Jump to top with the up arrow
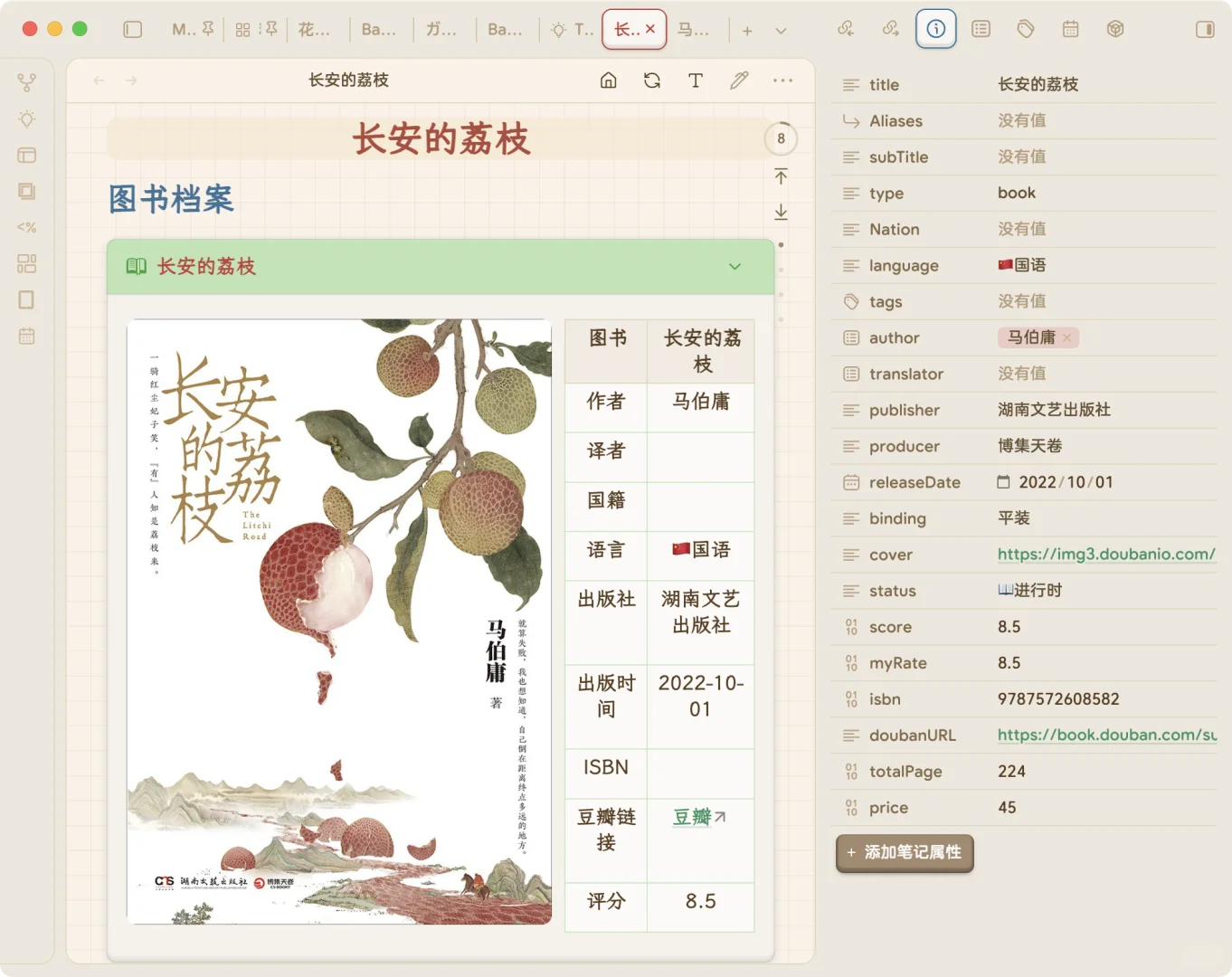Screen dimensions: 1232x977 [x=782, y=176]
